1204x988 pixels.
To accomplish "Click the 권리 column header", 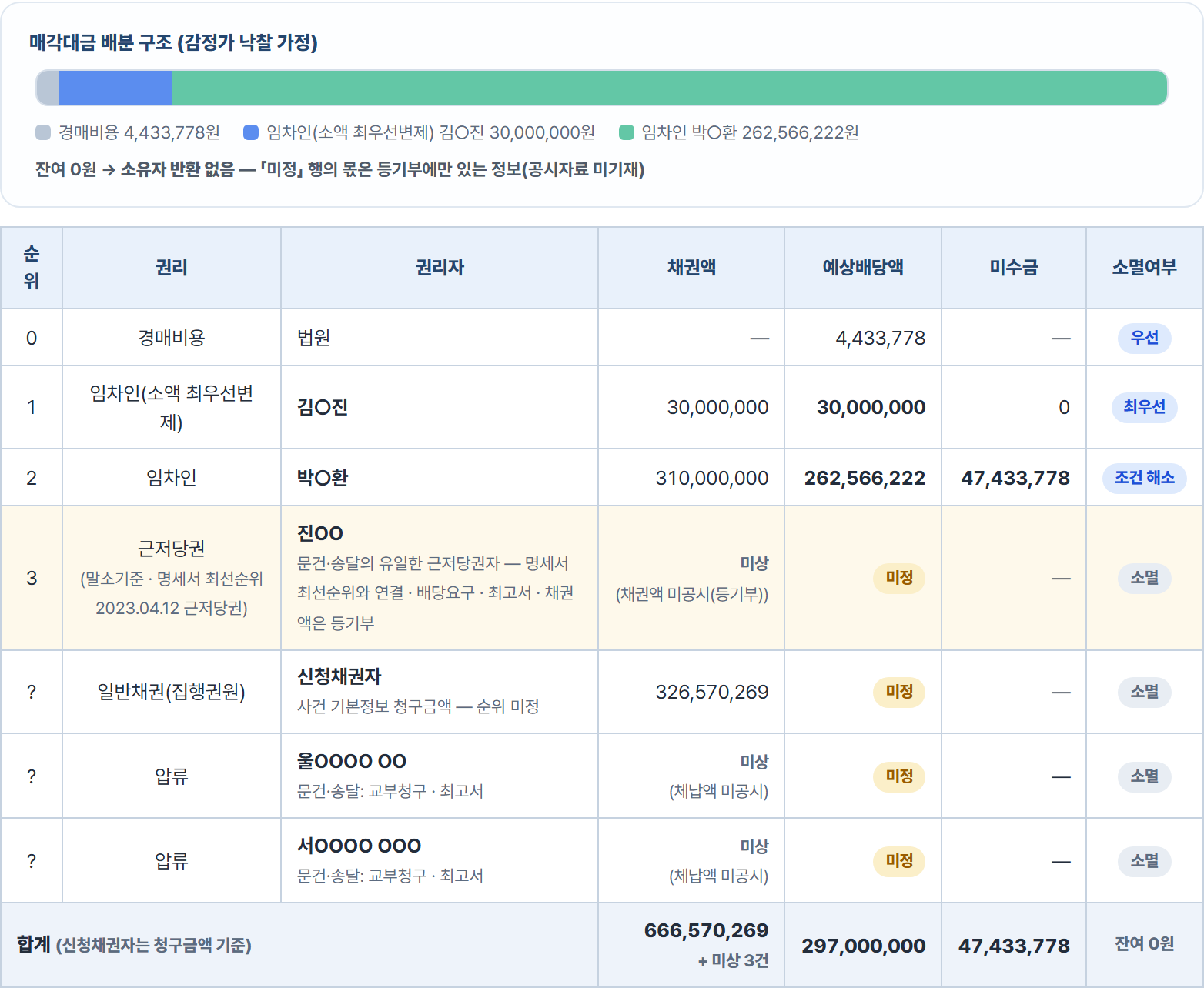I will (172, 268).
